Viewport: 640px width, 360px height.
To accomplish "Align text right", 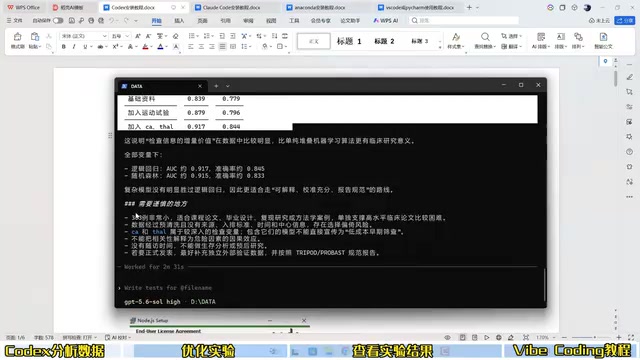I will click(x=212, y=47).
